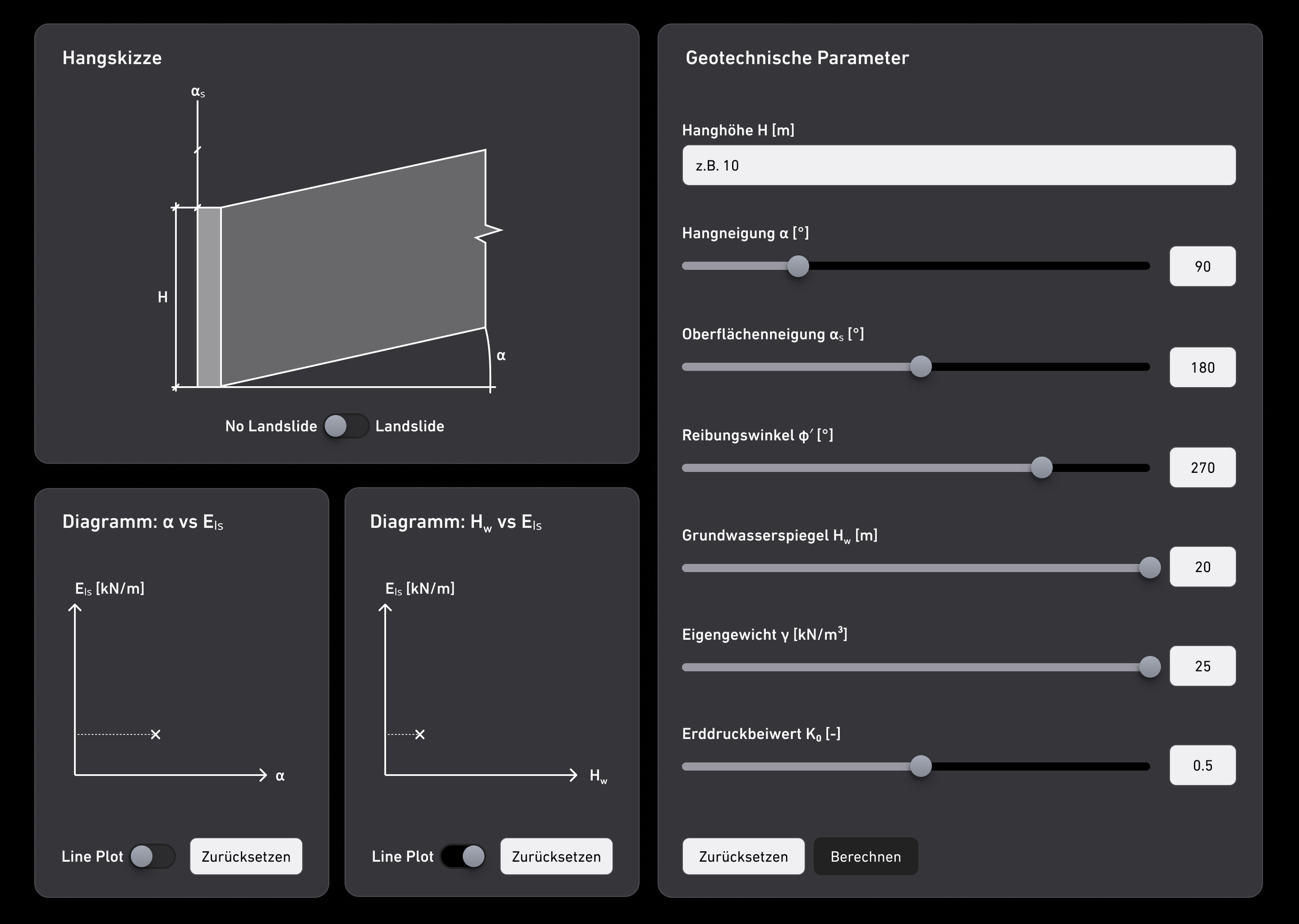Image resolution: width=1299 pixels, height=924 pixels.
Task: Click Zurücksetzen in the α vs Els diagram
Action: pyautogui.click(x=246, y=856)
